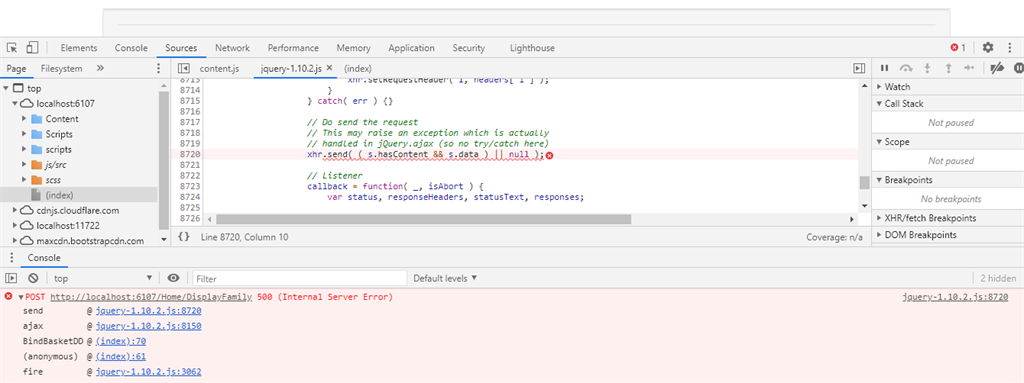The image size is (1024, 383).
Task: Click the pause script execution button
Action: [884, 68]
